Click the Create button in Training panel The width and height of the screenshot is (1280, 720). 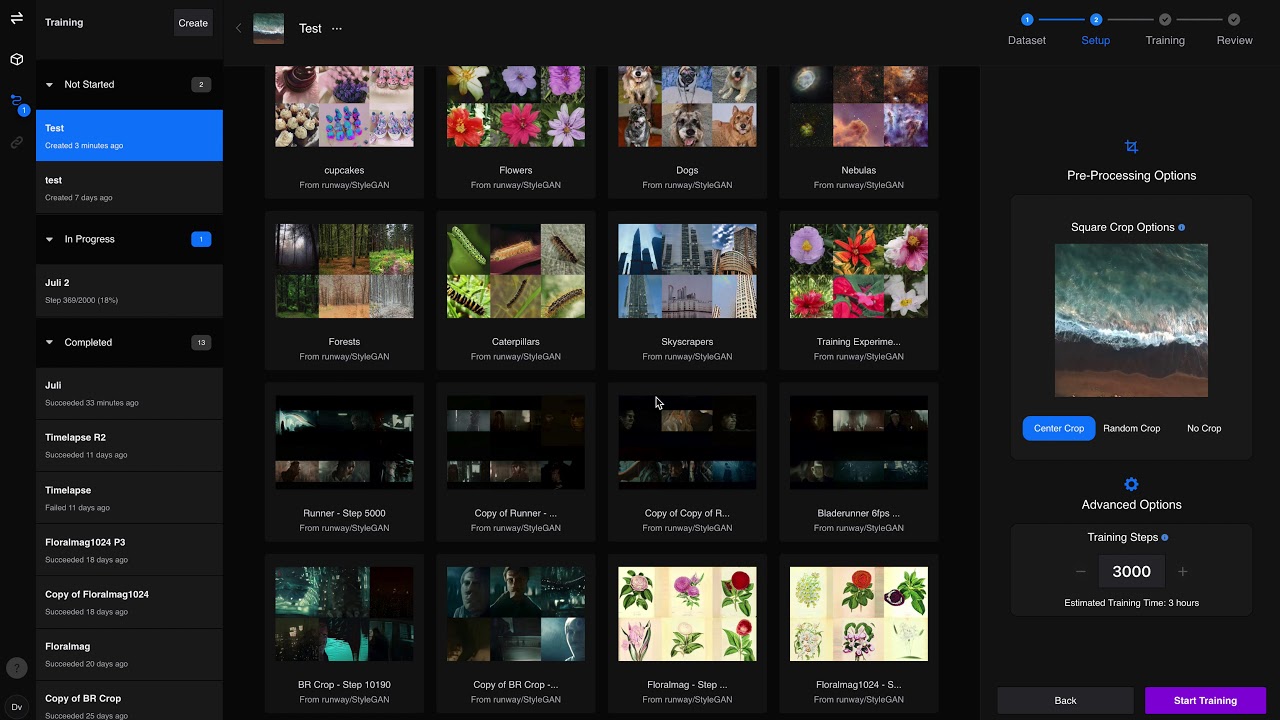click(x=193, y=23)
